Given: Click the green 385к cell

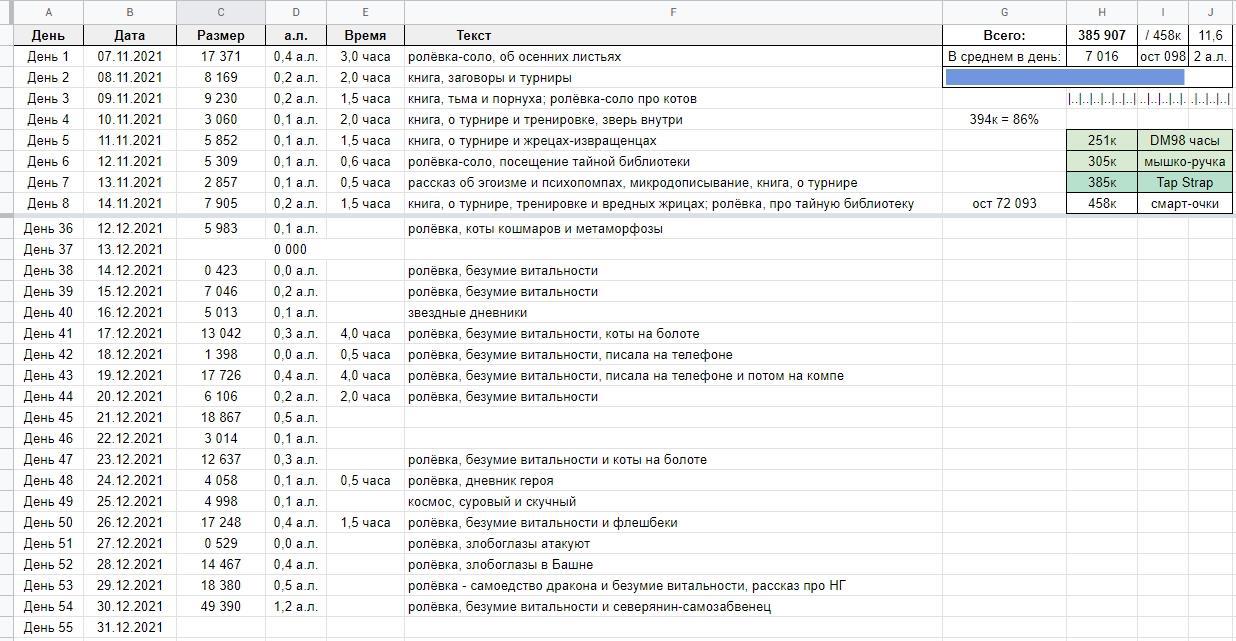Looking at the screenshot, I should (1101, 183).
